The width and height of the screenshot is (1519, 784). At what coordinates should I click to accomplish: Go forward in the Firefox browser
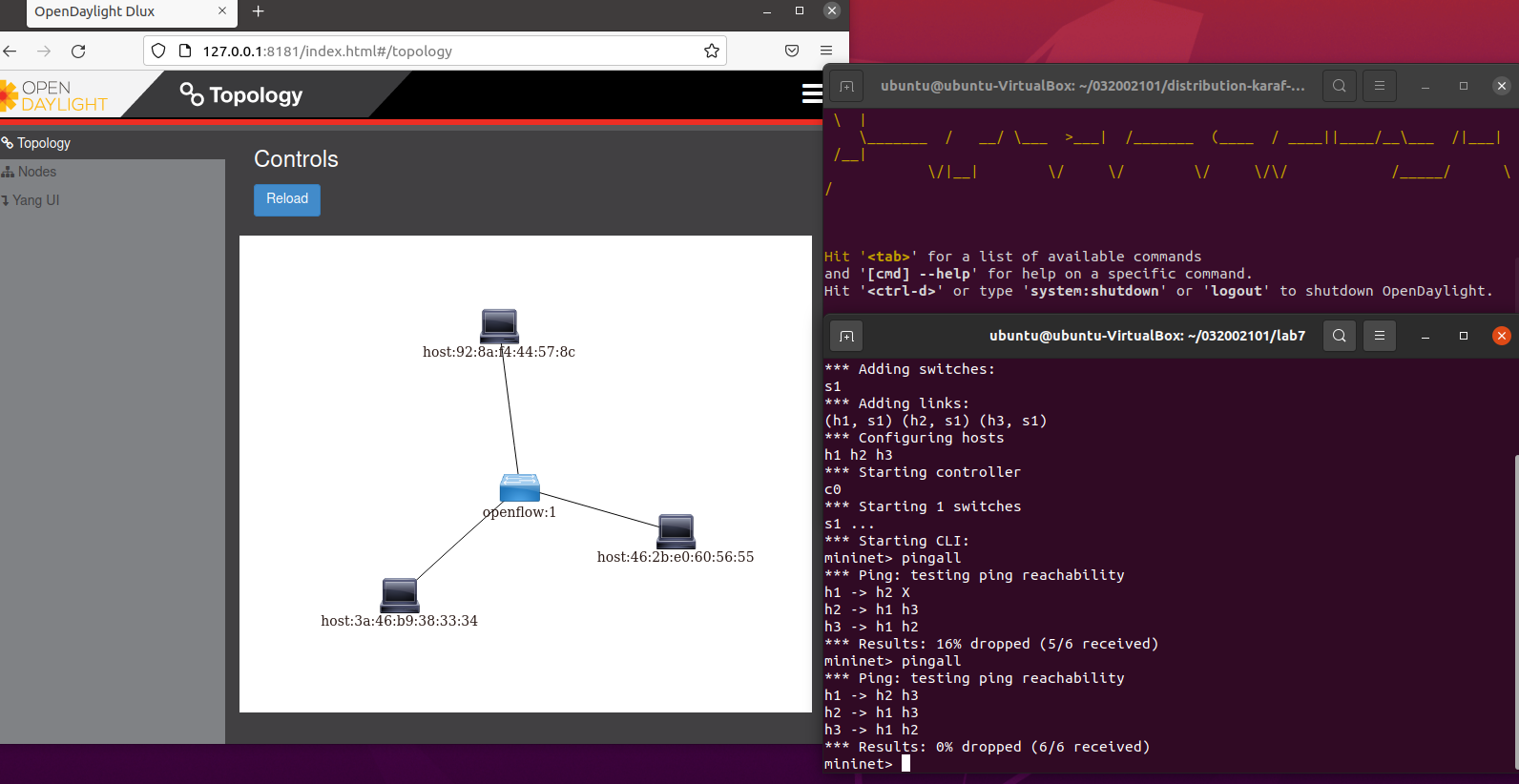[44, 51]
